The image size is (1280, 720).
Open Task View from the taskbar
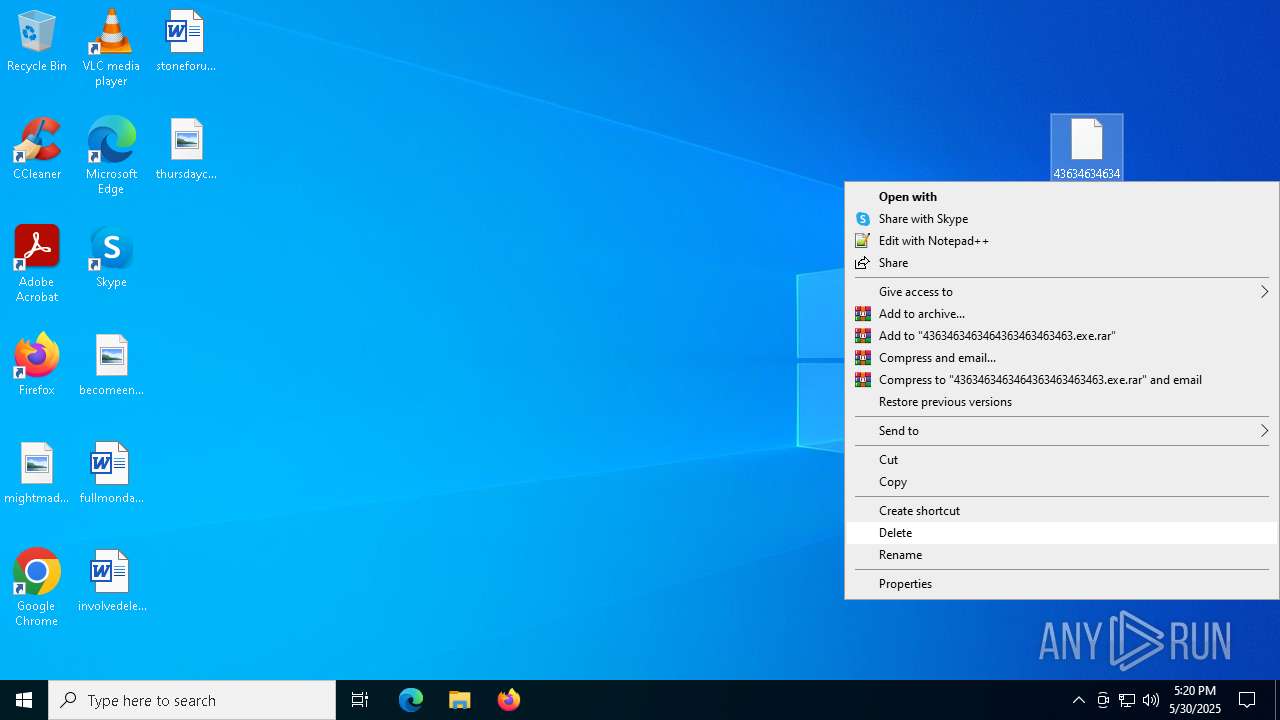pyautogui.click(x=360, y=700)
